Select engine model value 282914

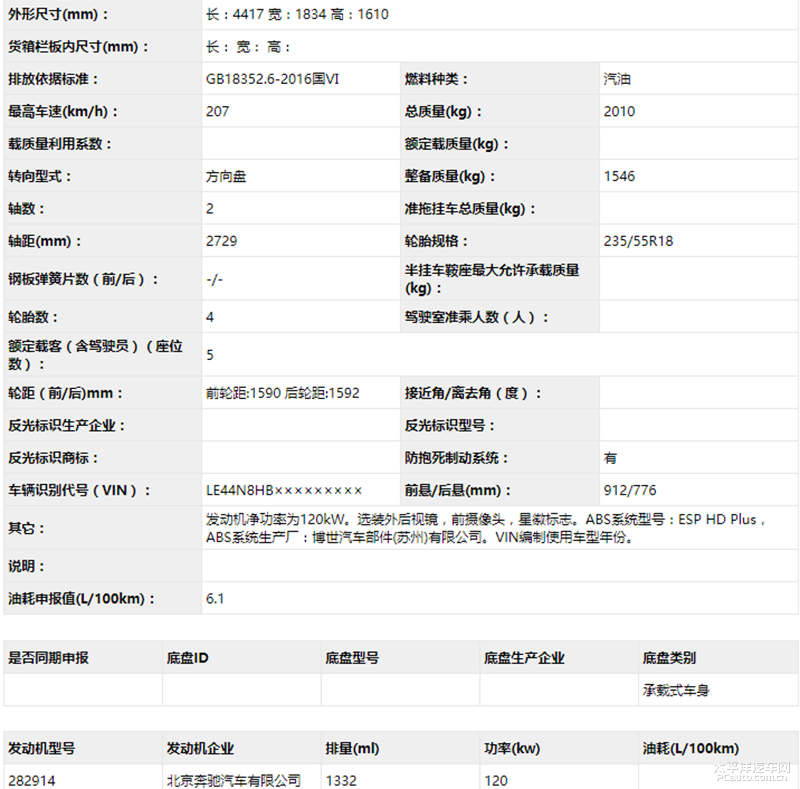[x=32, y=781]
